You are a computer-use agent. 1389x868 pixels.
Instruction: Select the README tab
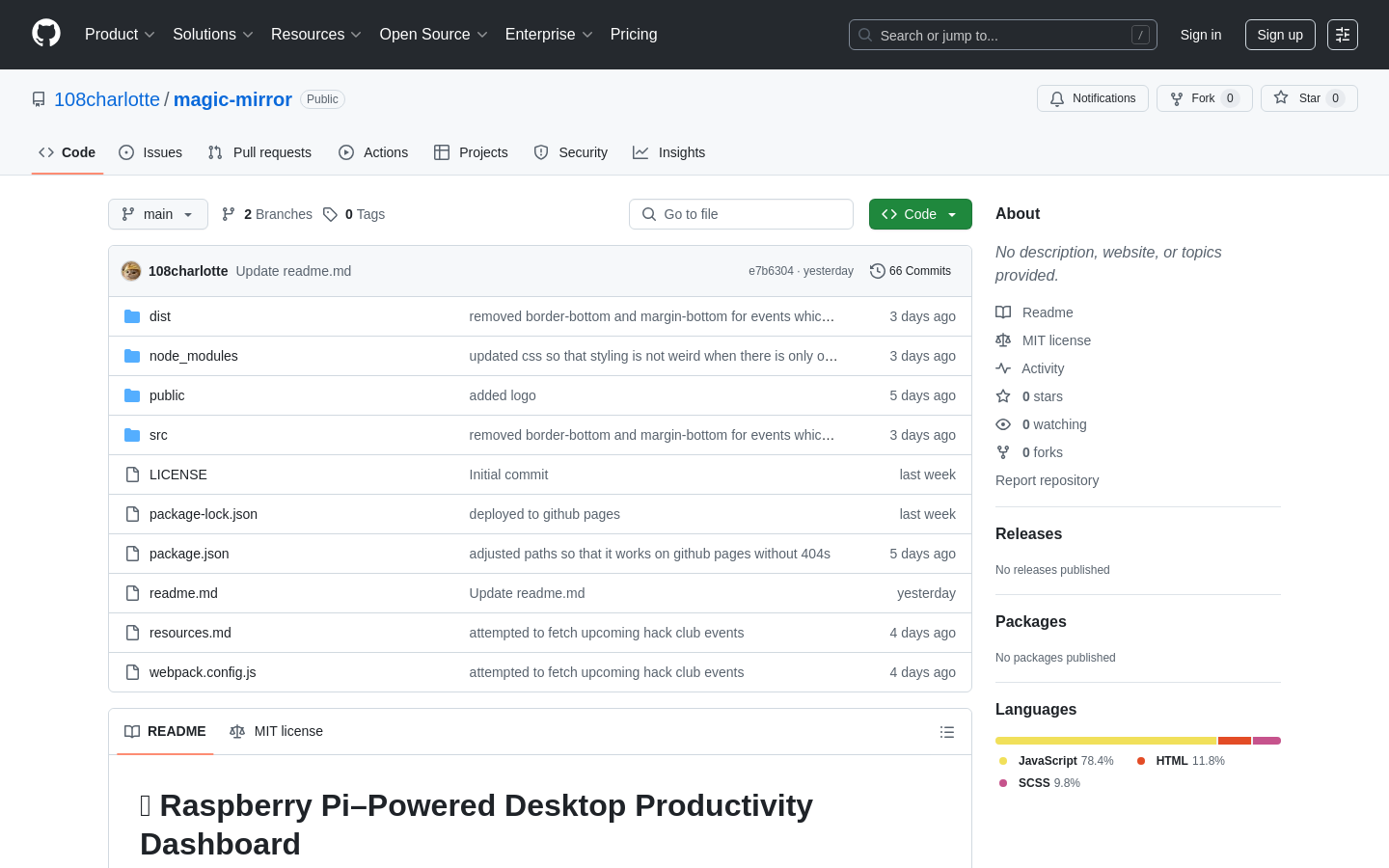point(165,731)
